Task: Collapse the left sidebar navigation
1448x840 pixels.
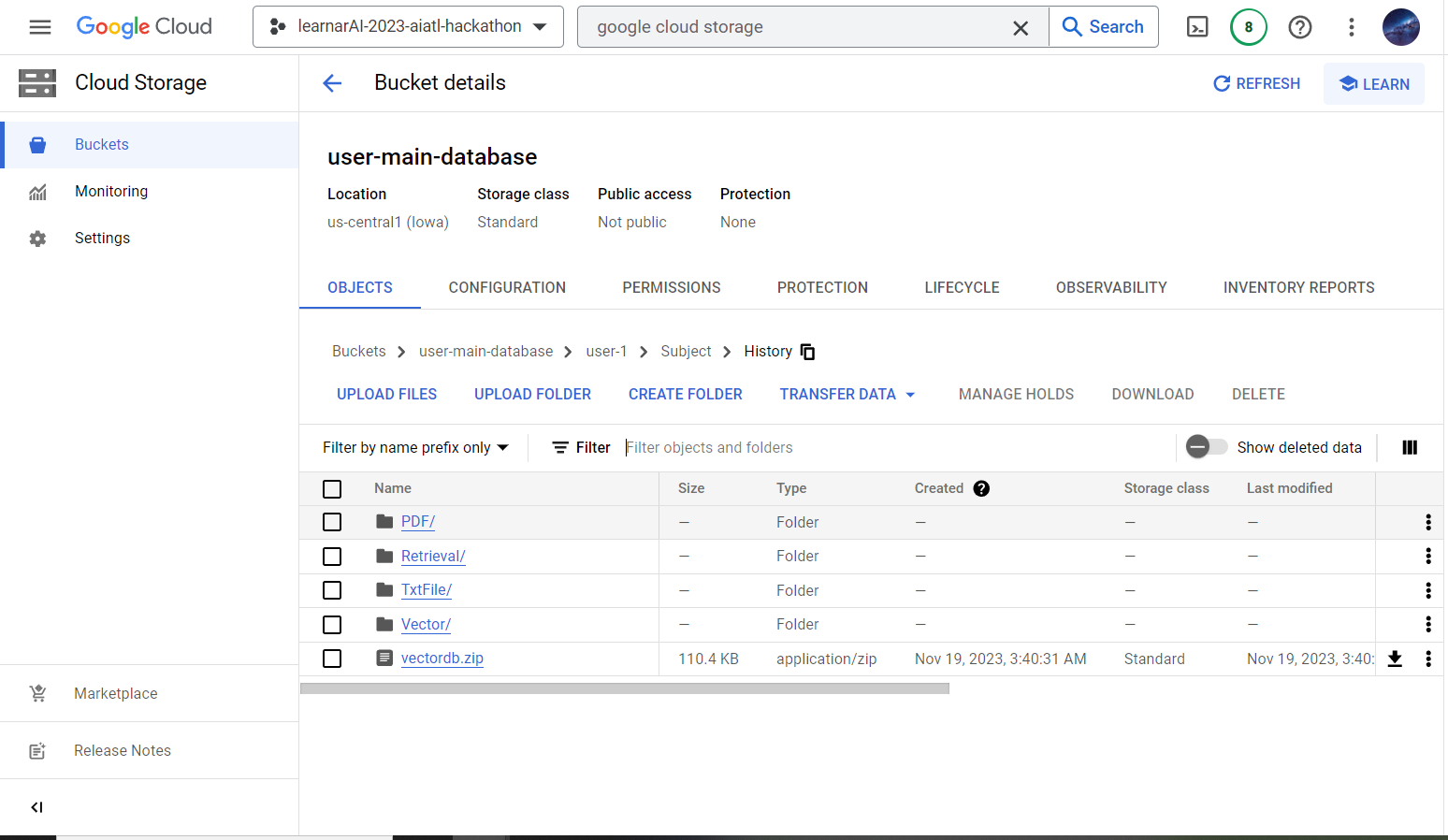Action: point(37,807)
